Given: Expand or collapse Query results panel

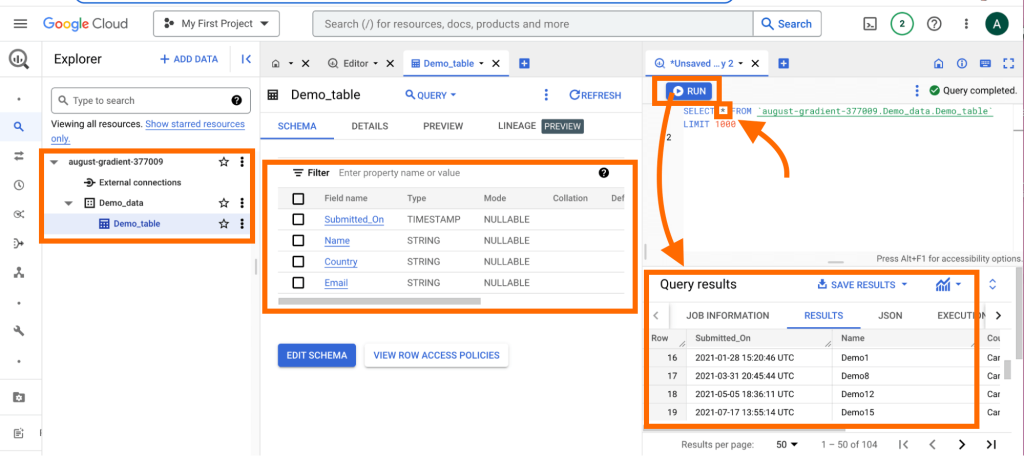Looking at the screenshot, I should (993, 285).
